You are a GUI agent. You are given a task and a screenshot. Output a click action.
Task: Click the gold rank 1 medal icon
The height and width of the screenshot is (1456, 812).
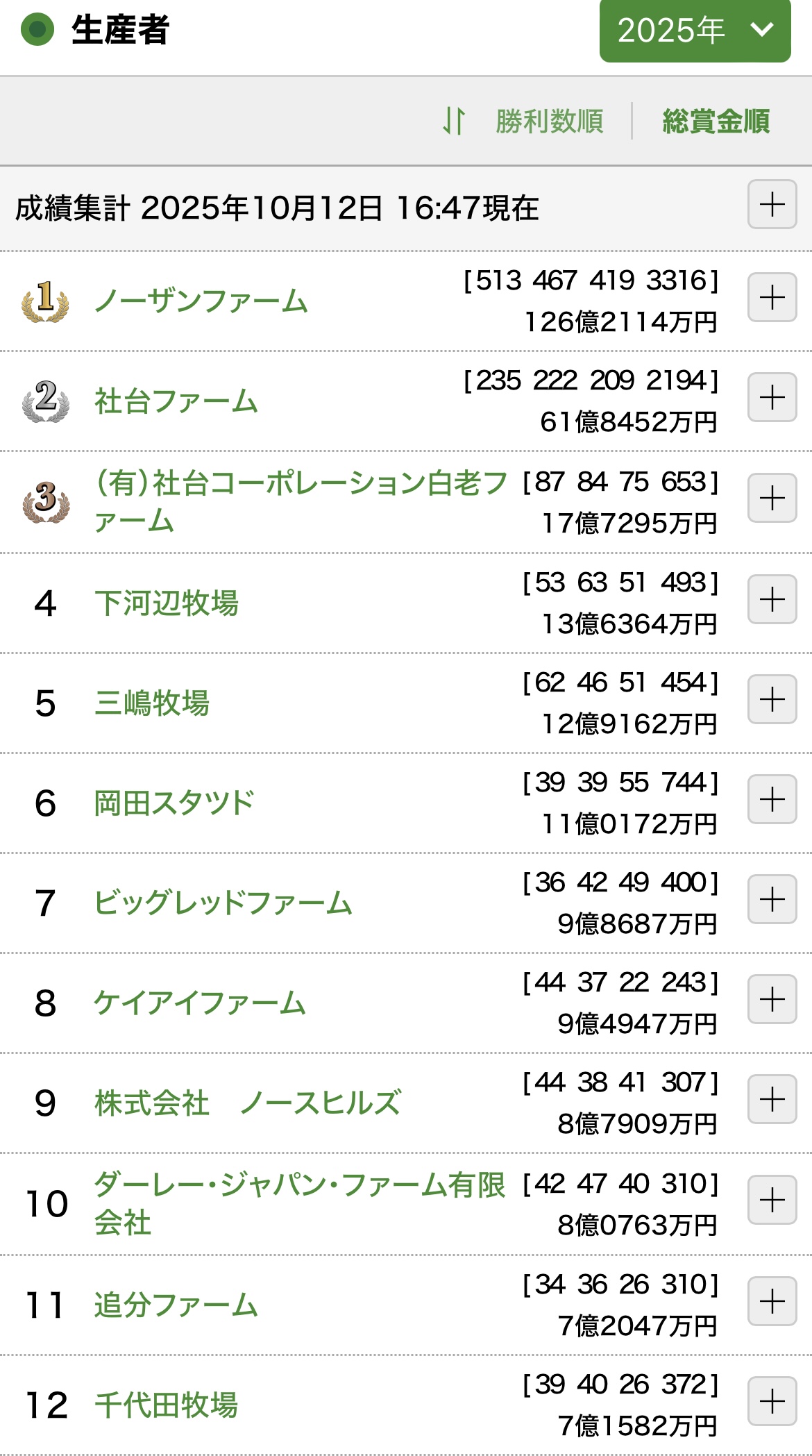coord(45,301)
